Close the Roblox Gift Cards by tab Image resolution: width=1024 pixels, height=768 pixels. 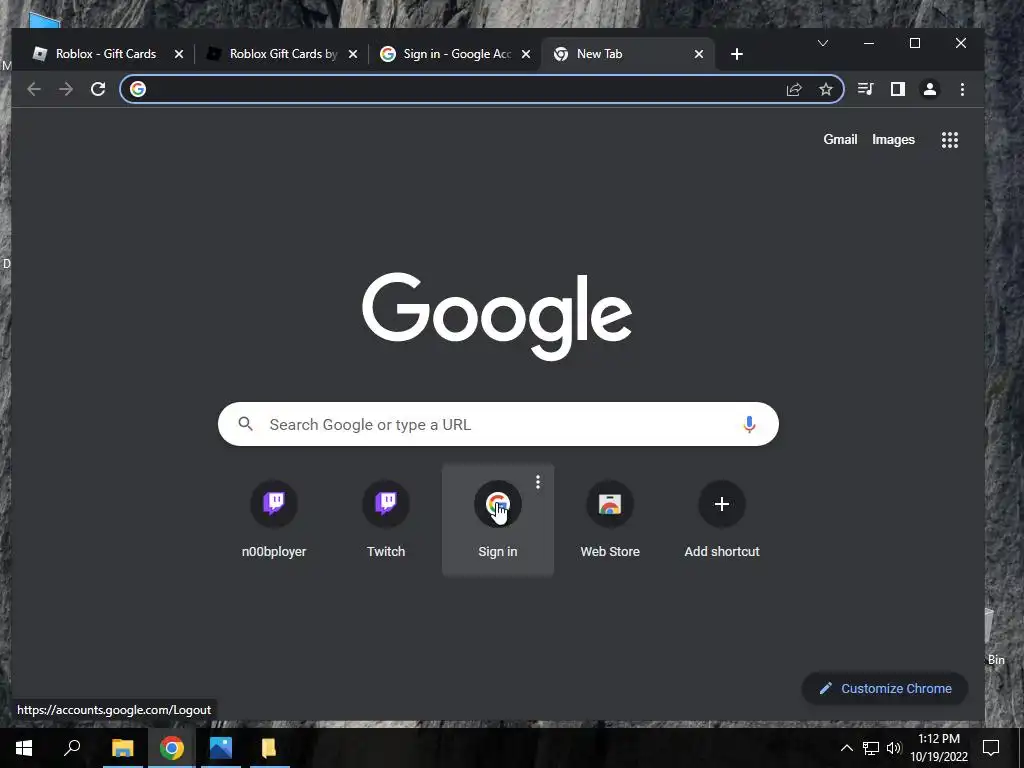pos(353,54)
